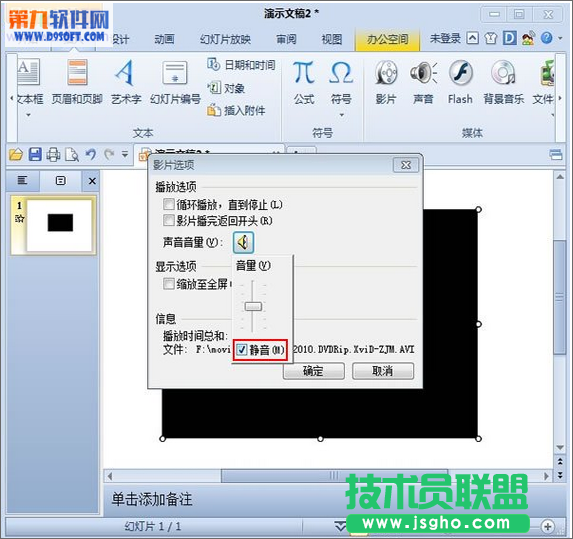The width and height of the screenshot is (573, 539).
Task: Open help question mark icon
Action: tap(547, 38)
